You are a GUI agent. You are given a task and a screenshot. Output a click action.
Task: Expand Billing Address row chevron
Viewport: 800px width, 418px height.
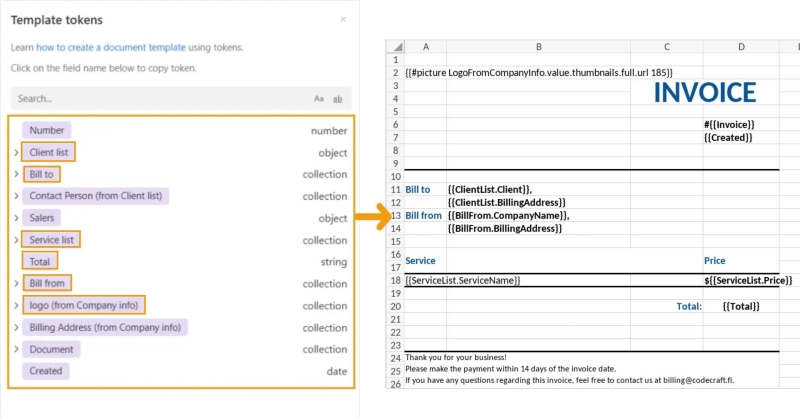(16, 327)
